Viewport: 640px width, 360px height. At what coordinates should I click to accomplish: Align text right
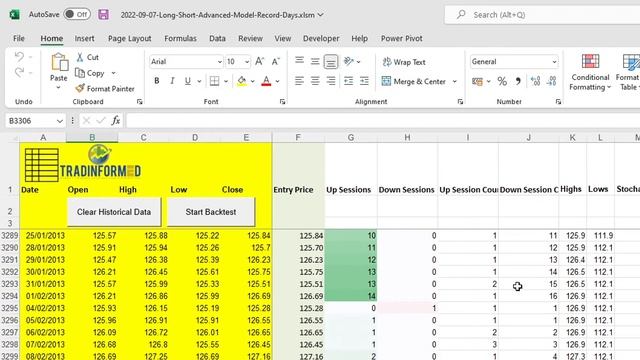pos(331,81)
